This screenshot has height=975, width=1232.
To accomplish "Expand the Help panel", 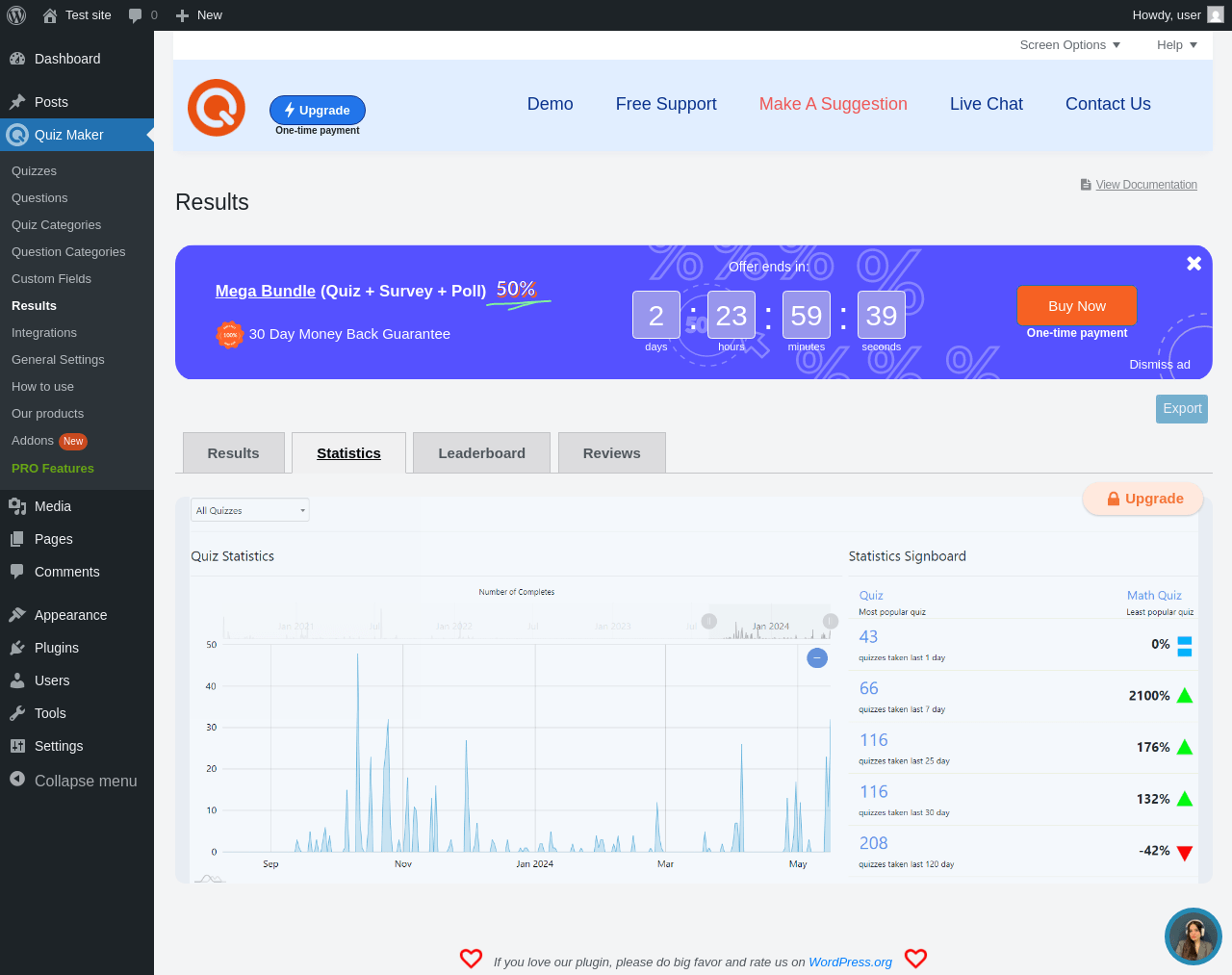I will [x=1176, y=45].
